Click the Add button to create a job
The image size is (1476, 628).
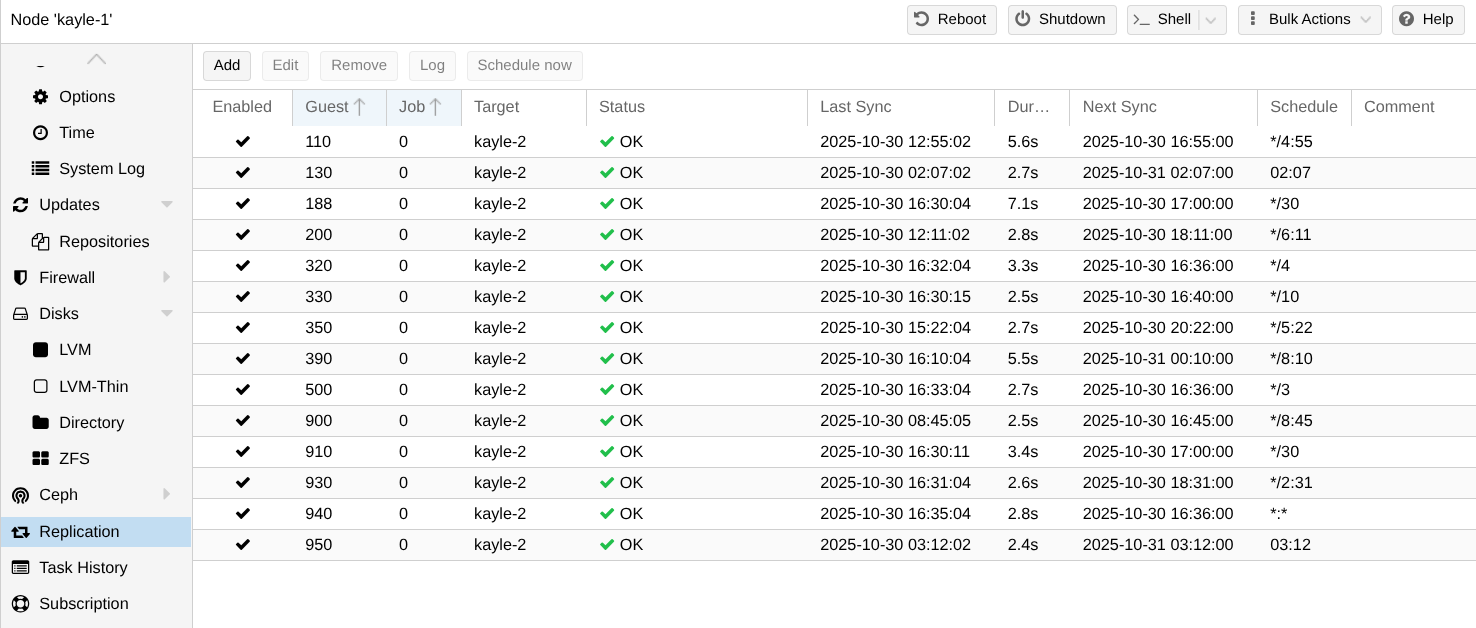tap(226, 65)
